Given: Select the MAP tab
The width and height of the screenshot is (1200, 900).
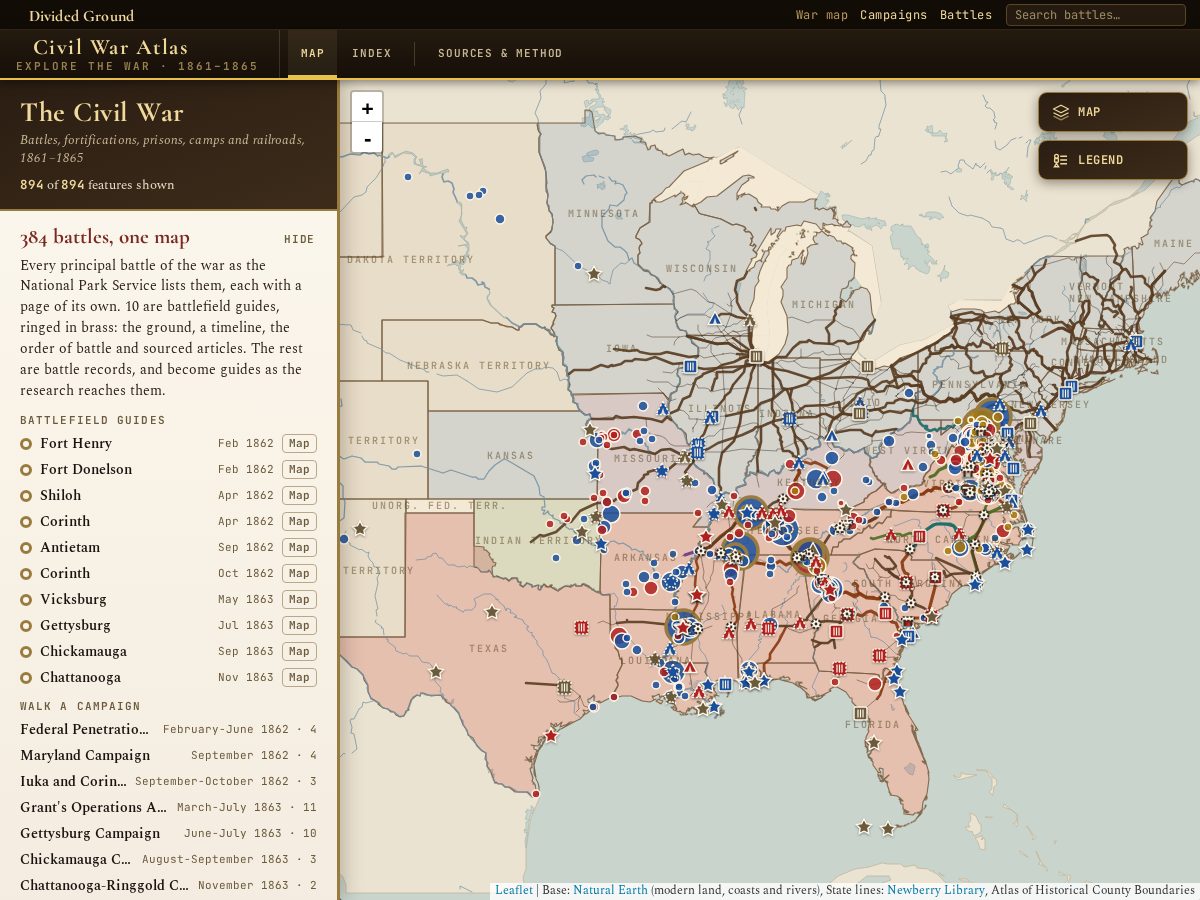Looking at the screenshot, I should coord(313,53).
